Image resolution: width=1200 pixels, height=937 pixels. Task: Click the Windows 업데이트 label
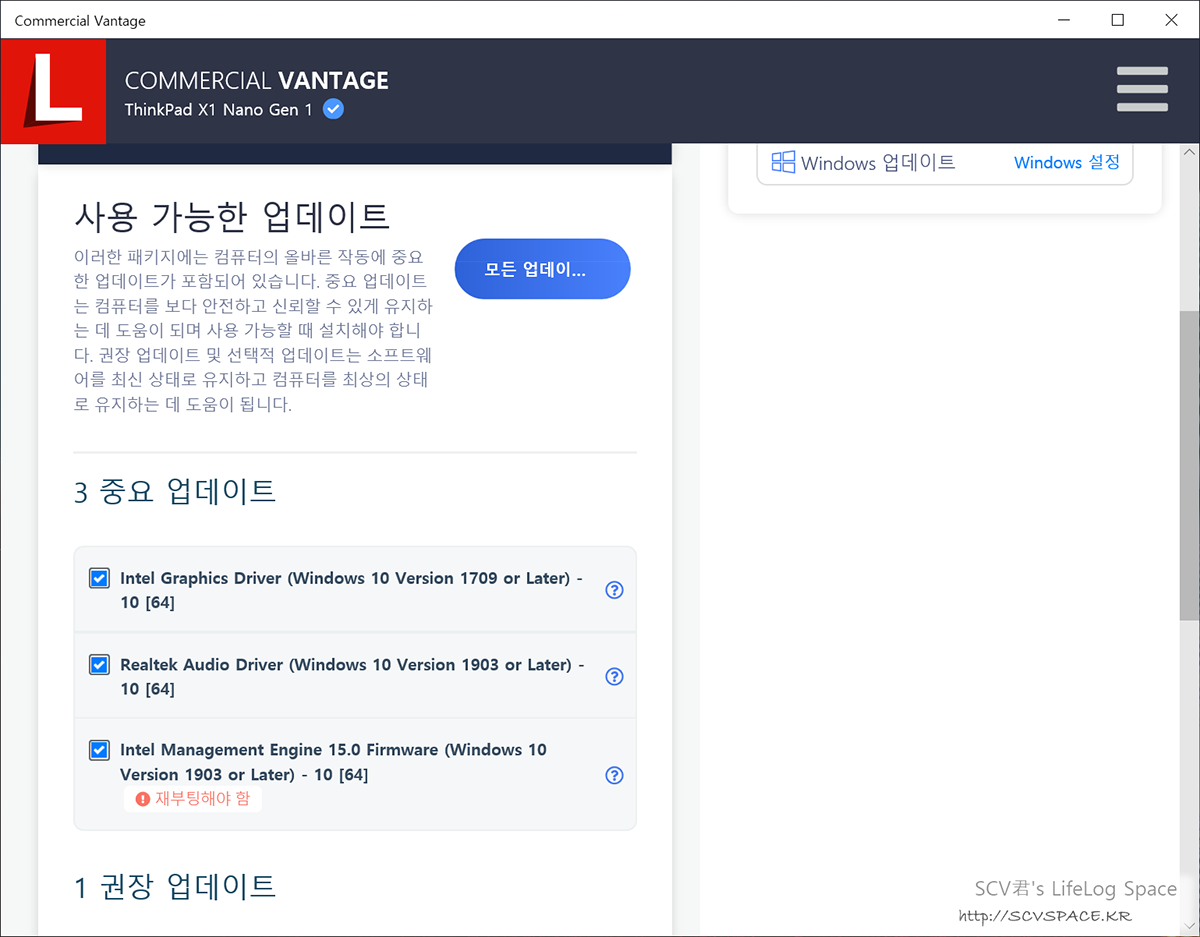coord(878,162)
